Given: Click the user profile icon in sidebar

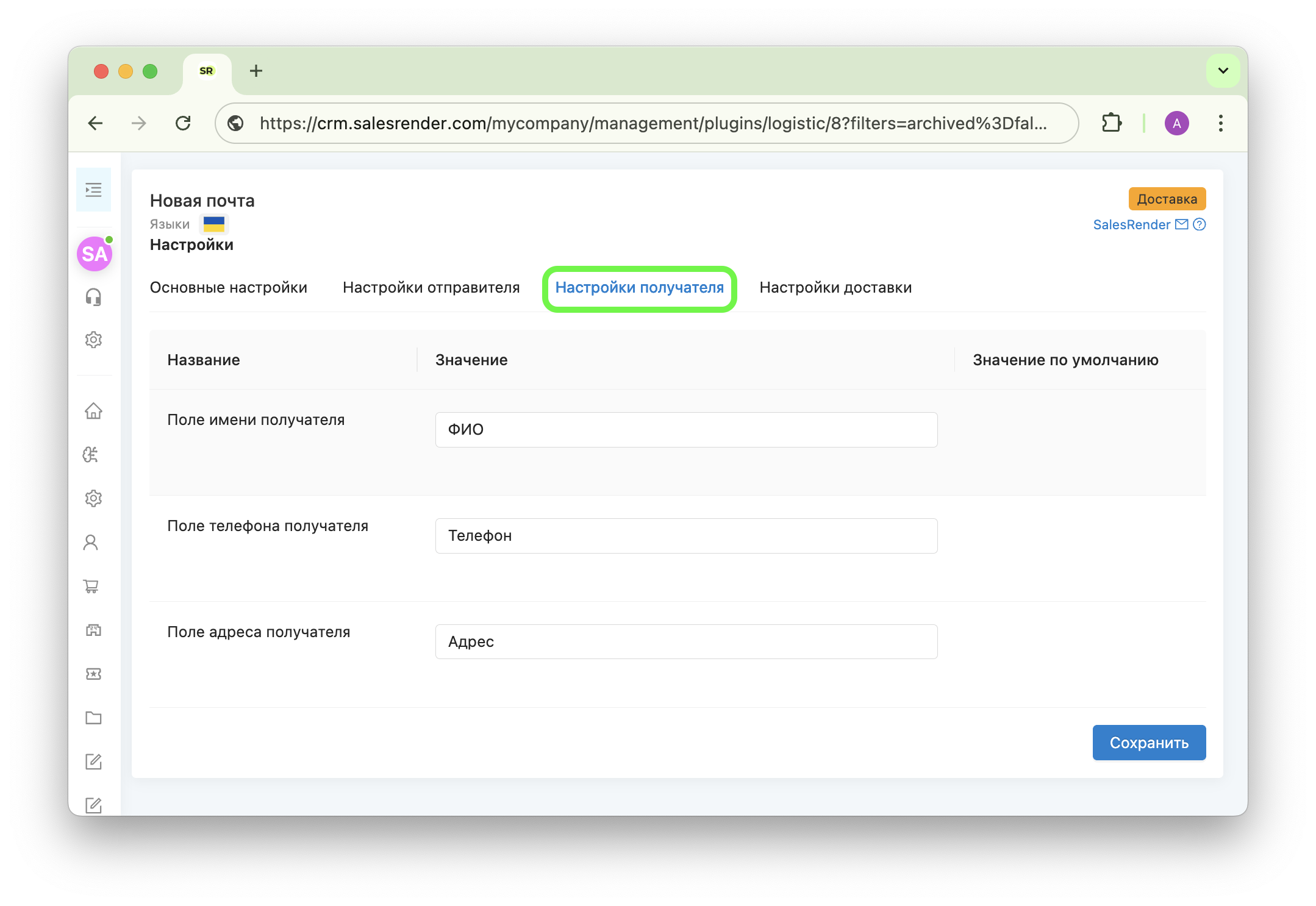Looking at the screenshot, I should pyautogui.click(x=91, y=543).
